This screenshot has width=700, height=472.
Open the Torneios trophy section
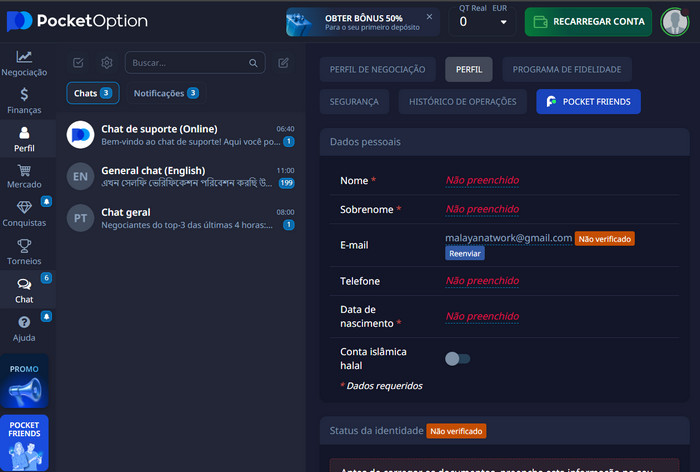click(x=24, y=252)
